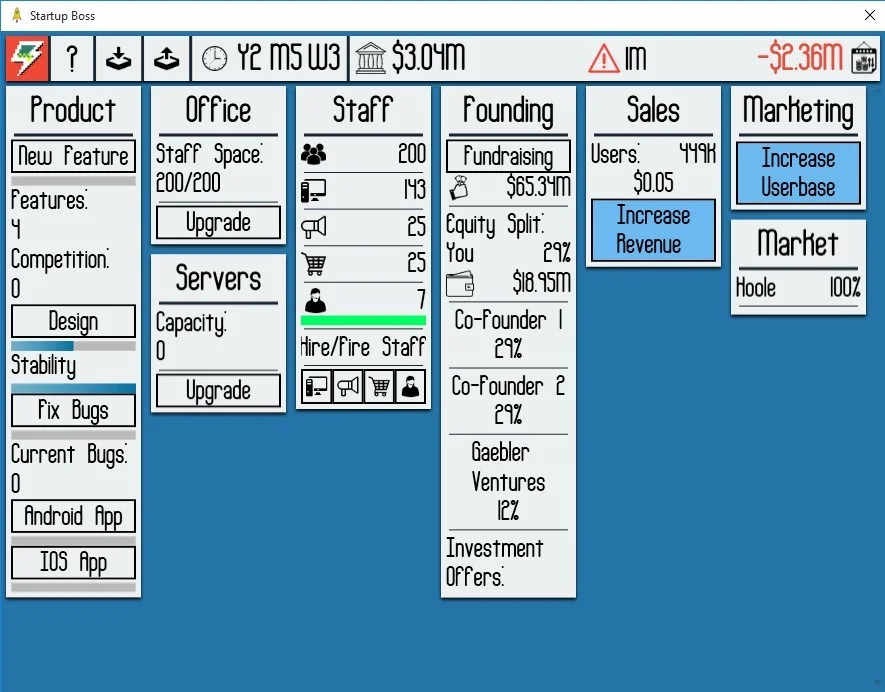Click the rocket icon in title bar
The image size is (885, 692).
coord(17,15)
